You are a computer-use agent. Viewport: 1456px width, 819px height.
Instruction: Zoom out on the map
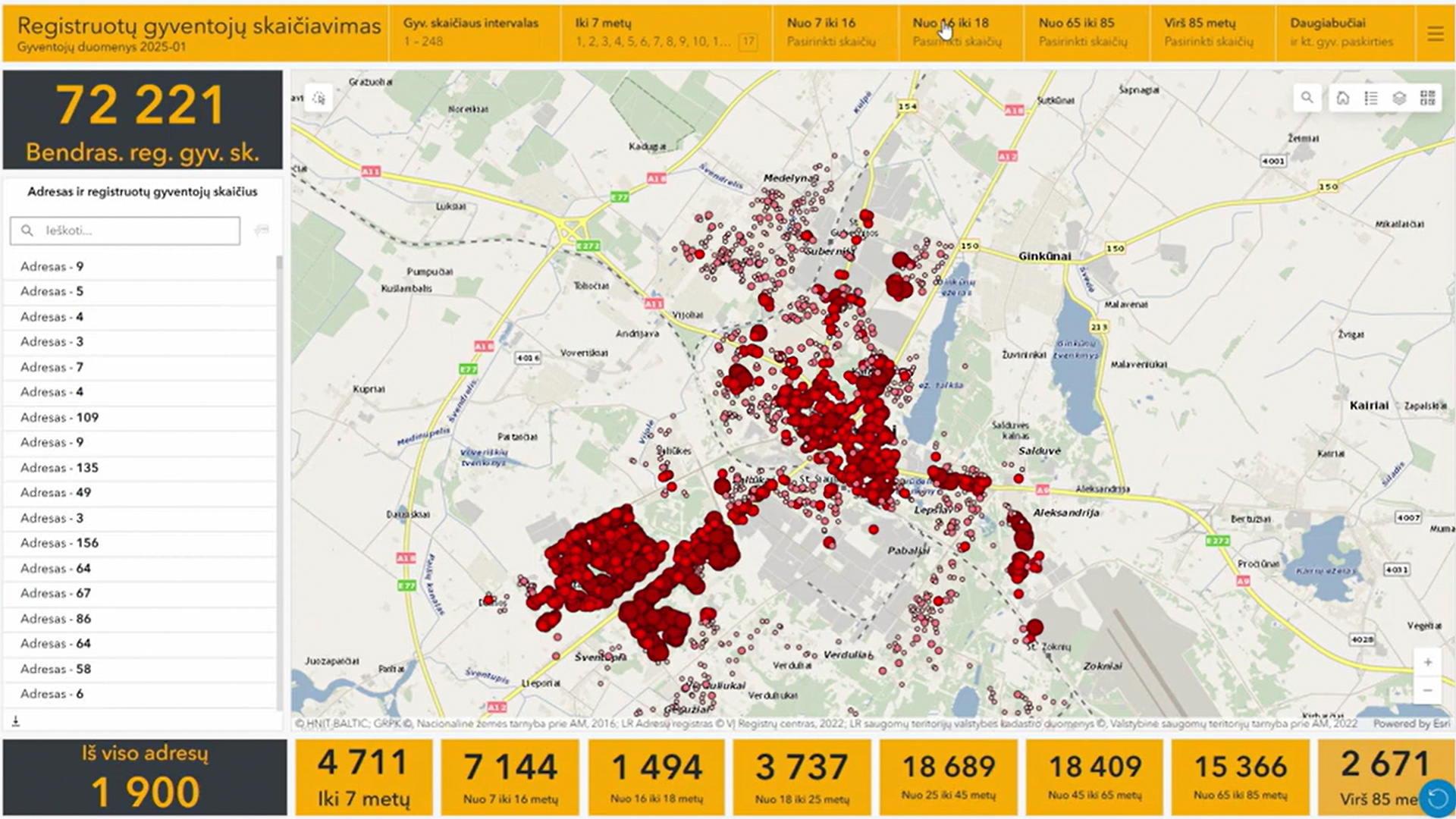pyautogui.click(x=1427, y=690)
